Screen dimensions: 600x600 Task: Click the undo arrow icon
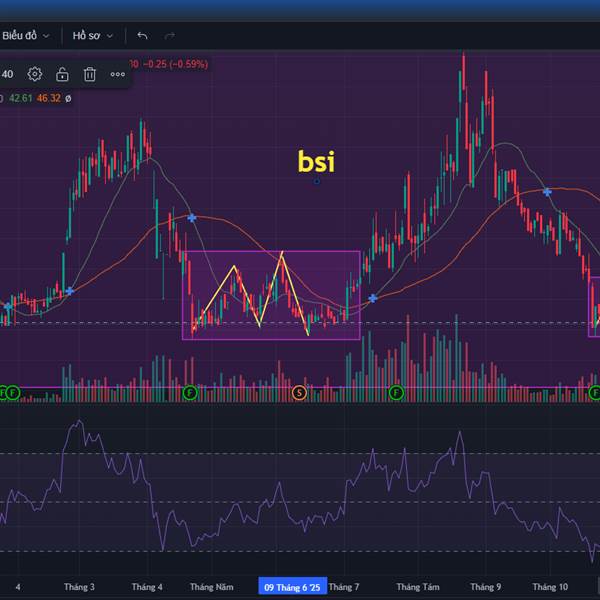[x=142, y=36]
